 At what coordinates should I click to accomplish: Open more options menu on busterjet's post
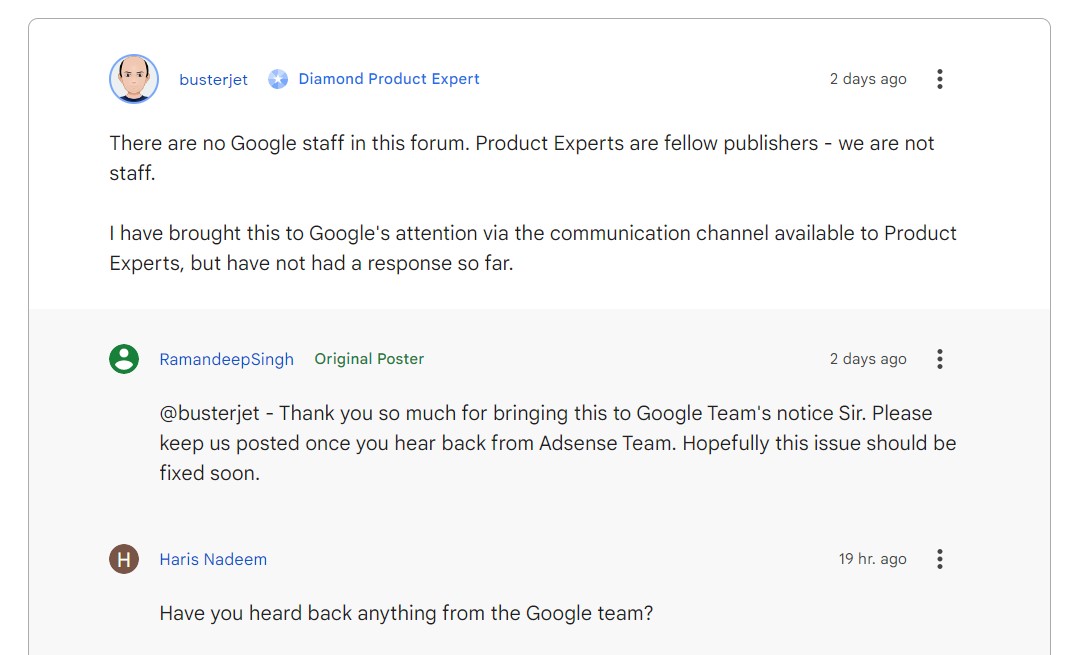point(940,79)
